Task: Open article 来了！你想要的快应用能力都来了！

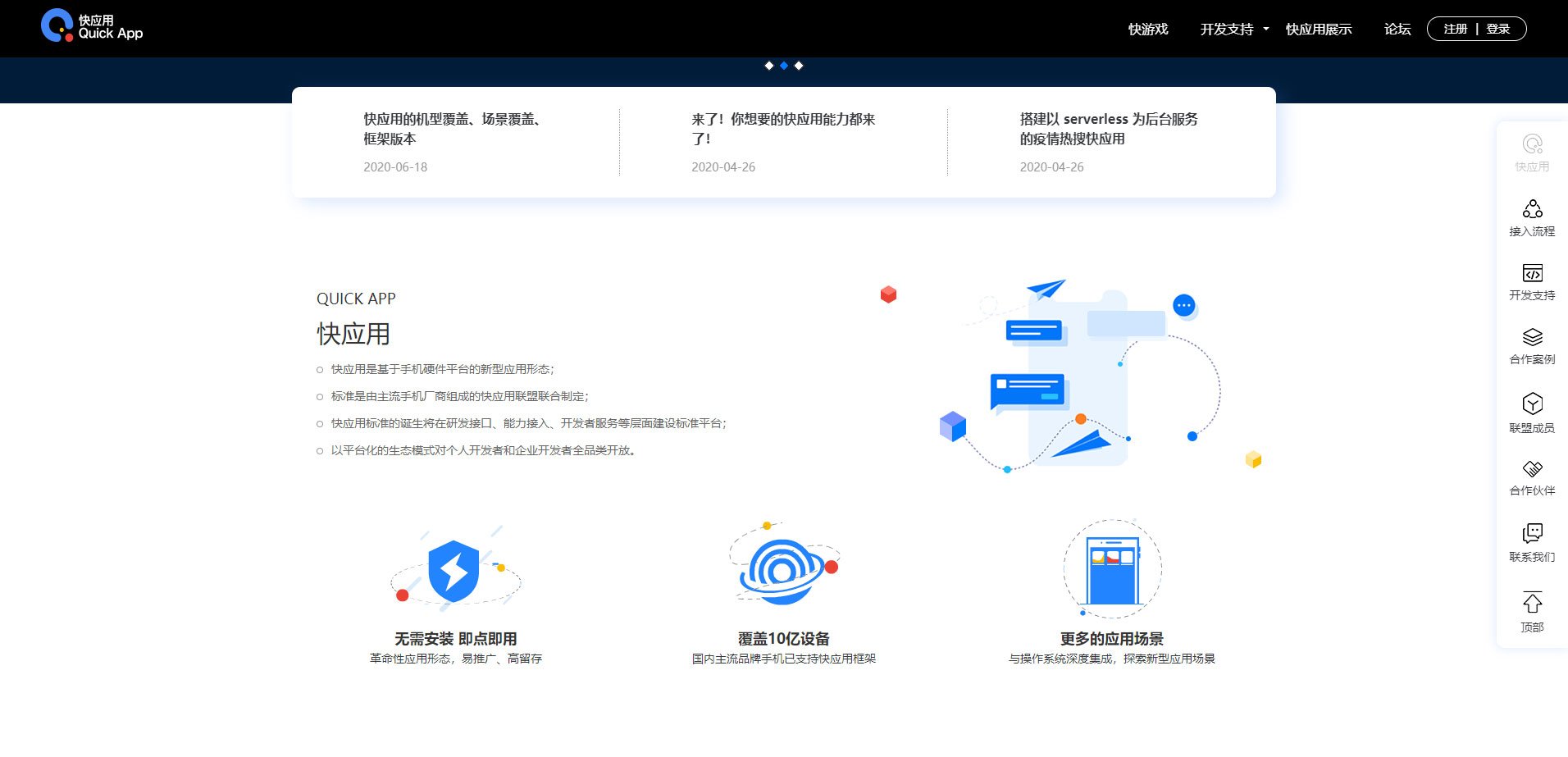Action: coord(783,129)
